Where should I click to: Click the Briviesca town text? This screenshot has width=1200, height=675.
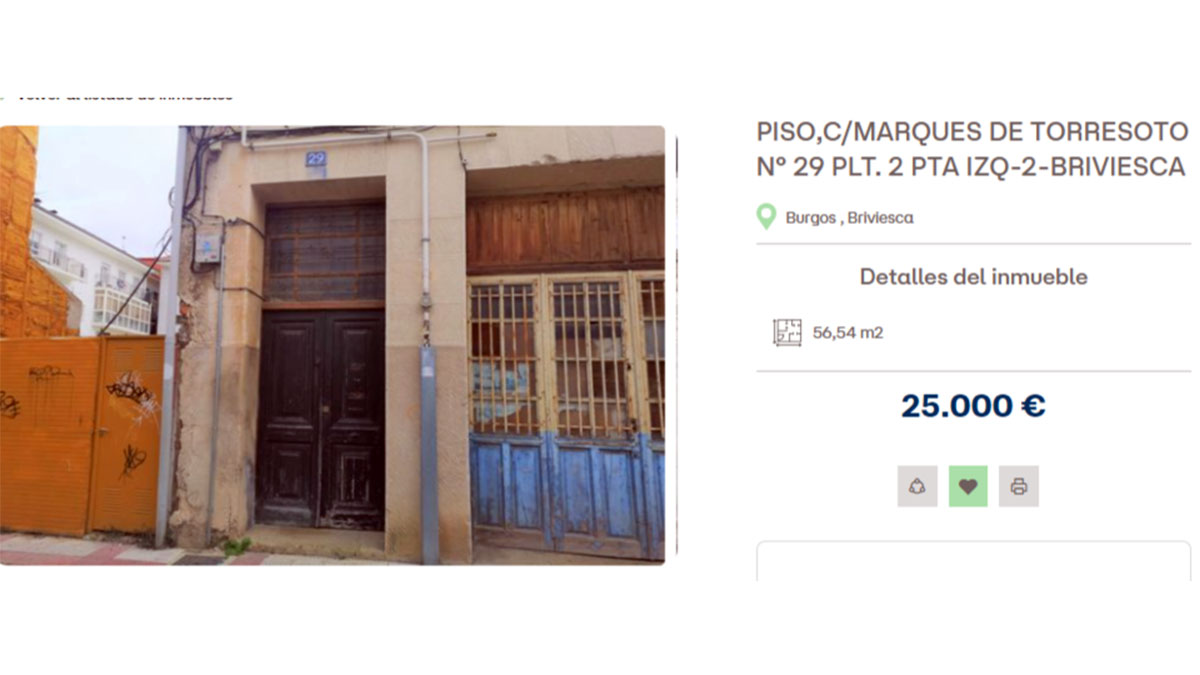pos(880,218)
